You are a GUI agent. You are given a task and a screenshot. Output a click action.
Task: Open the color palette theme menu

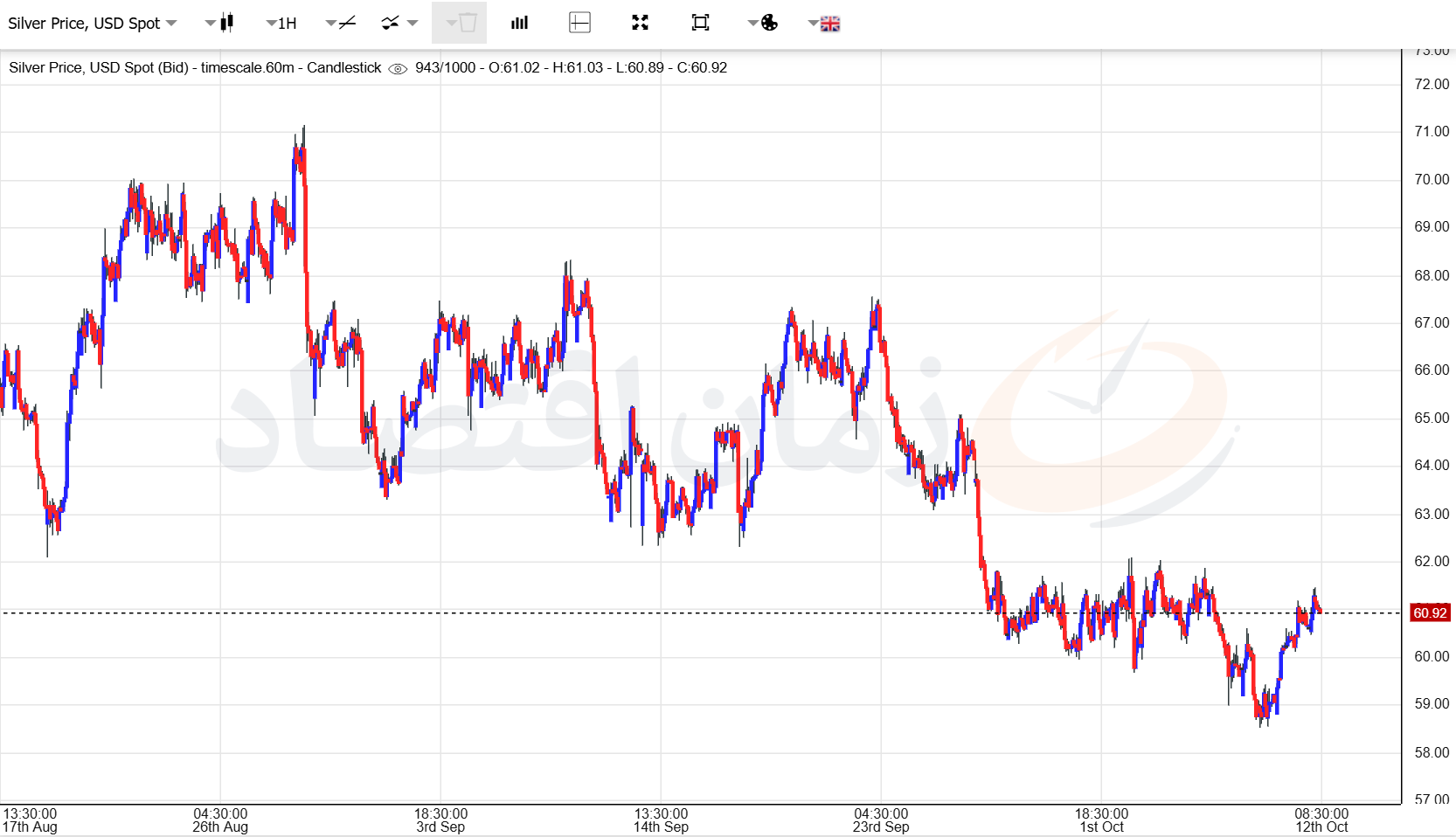pos(763,23)
